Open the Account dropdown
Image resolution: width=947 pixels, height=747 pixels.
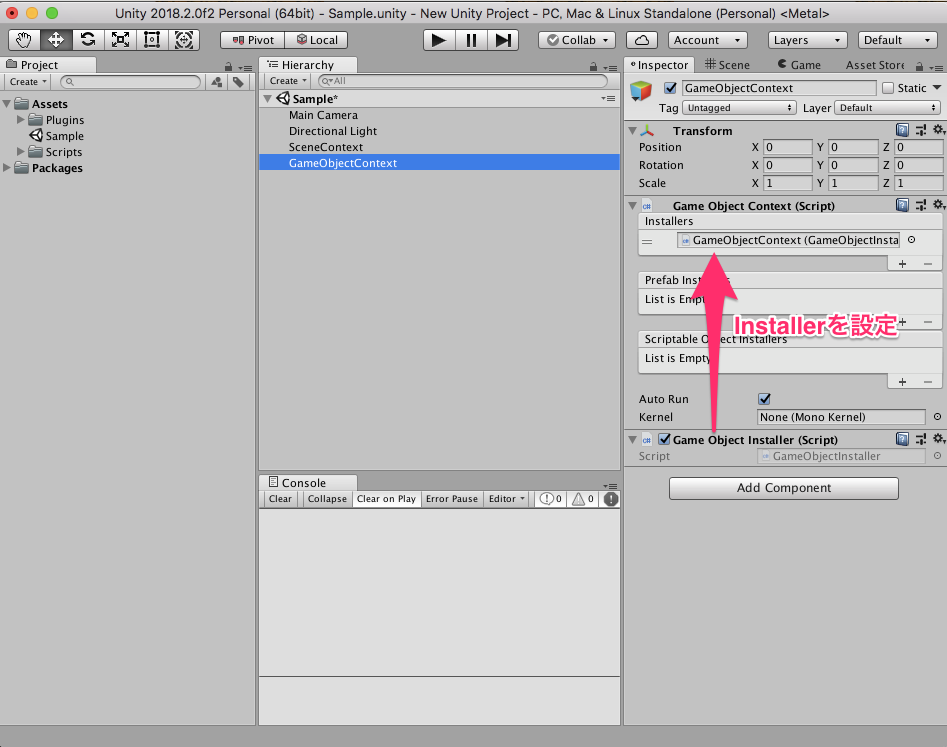(707, 40)
